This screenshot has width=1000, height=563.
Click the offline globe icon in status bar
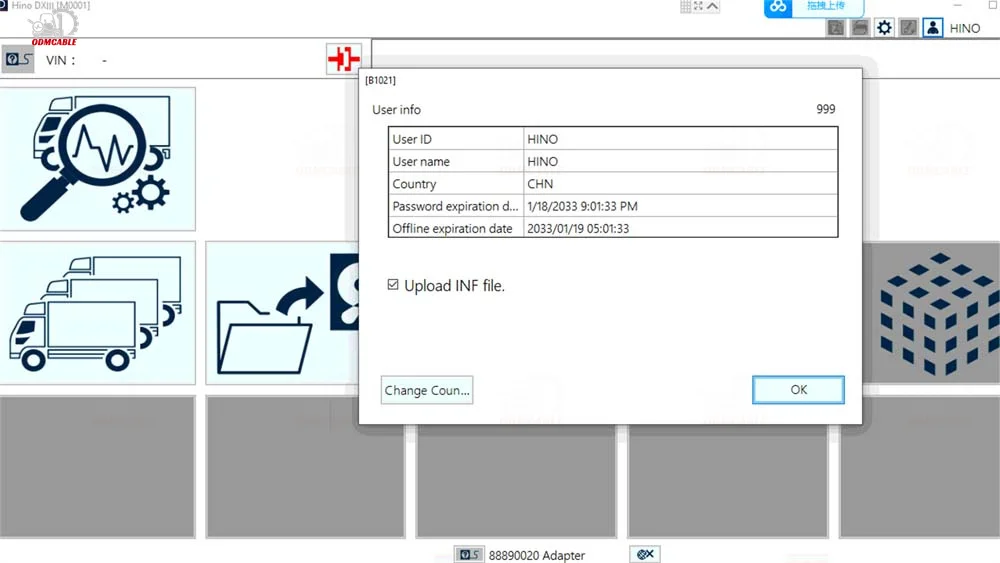[x=645, y=554]
